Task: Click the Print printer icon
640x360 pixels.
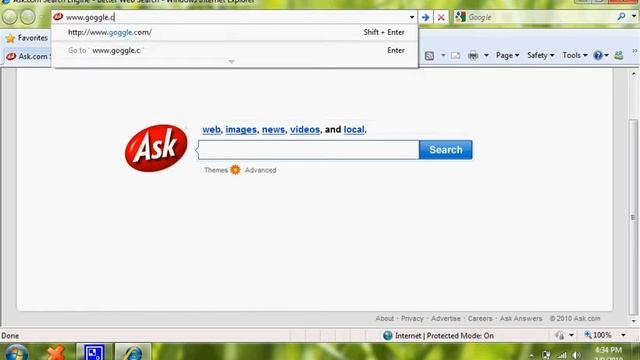Action: (473, 56)
